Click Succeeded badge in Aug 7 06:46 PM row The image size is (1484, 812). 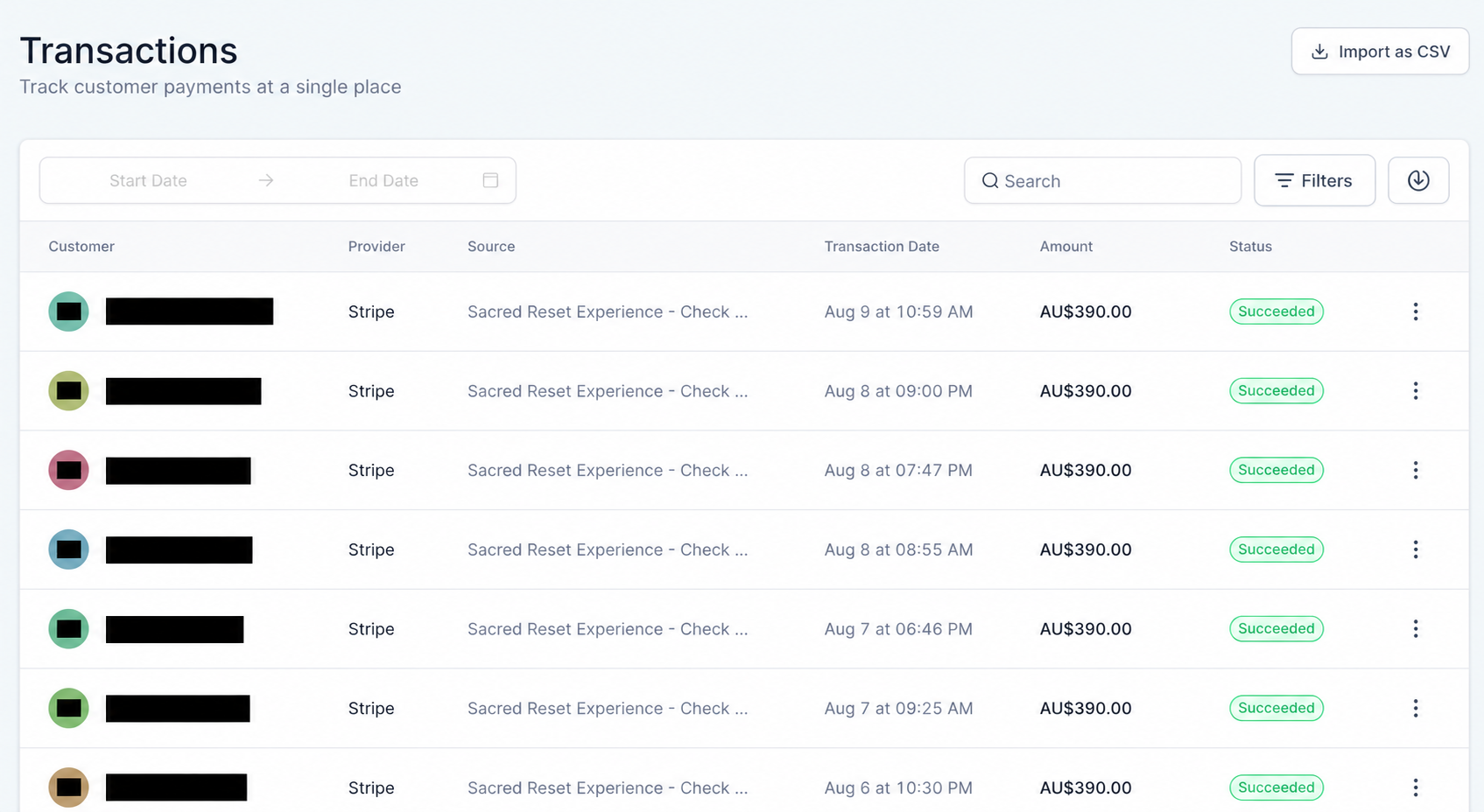click(x=1277, y=629)
